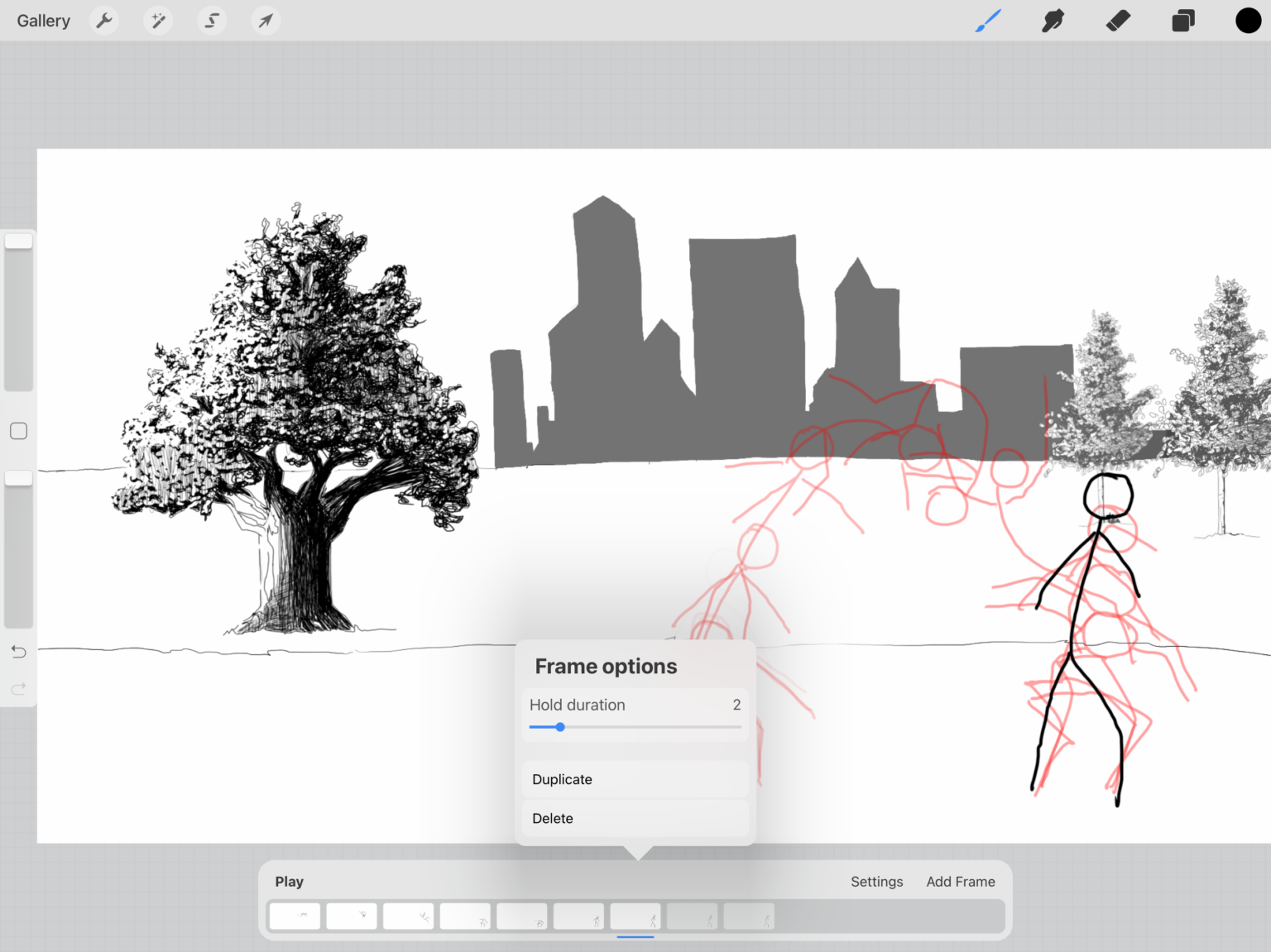This screenshot has height=952, width=1271.
Task: Open the Selection tool
Action: point(211,20)
